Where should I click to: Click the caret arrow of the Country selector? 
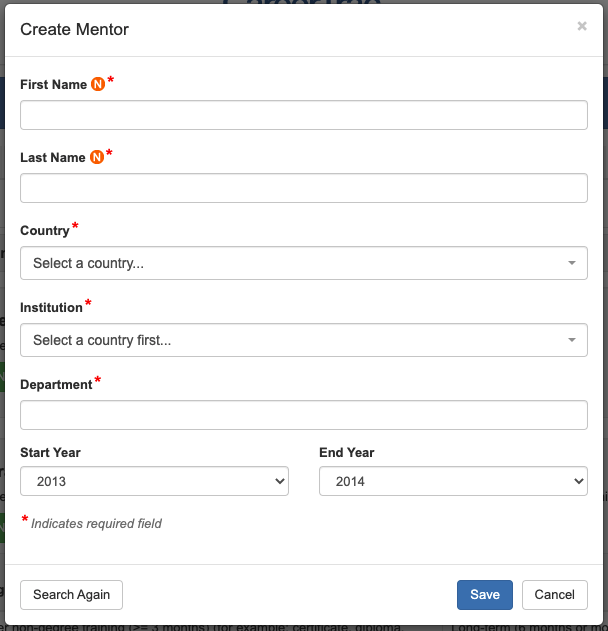click(x=571, y=263)
